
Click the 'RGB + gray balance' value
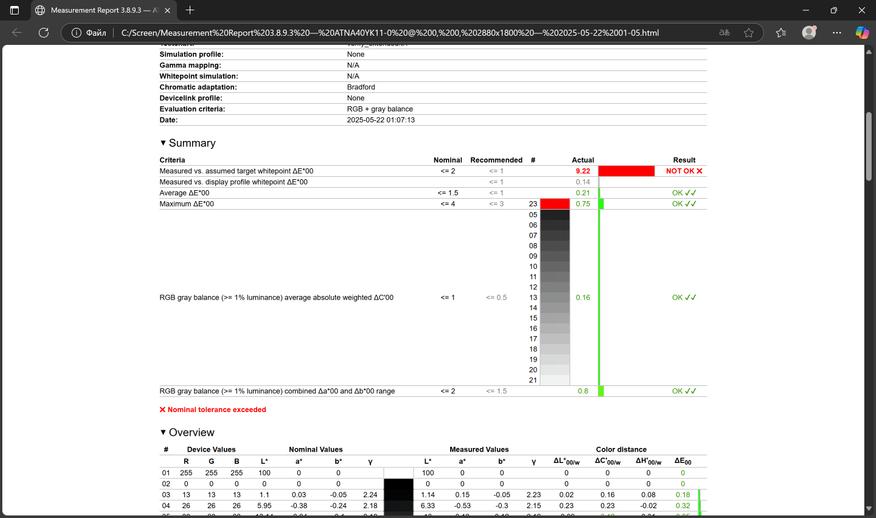pos(380,109)
